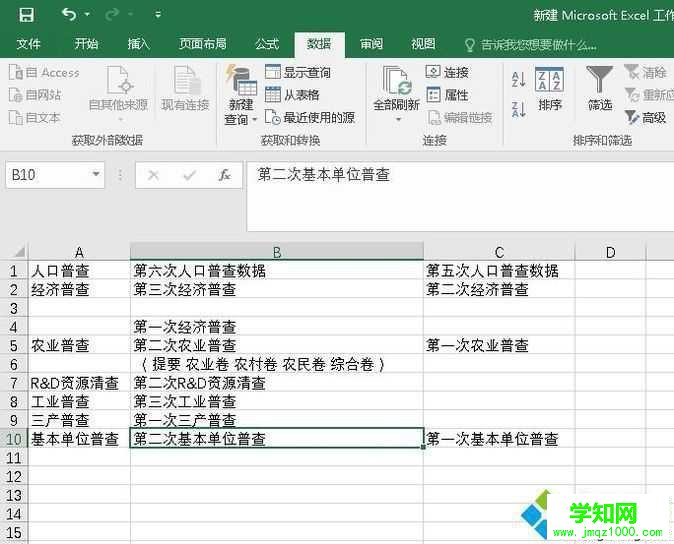This screenshot has height=544, width=674.
Task: Click cell containing 人口普查
Action: click(x=79, y=271)
